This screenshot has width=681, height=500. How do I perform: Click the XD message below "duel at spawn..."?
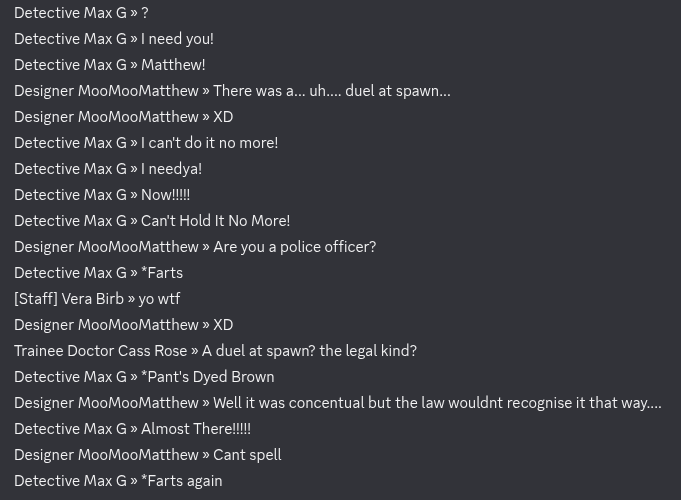coord(223,117)
